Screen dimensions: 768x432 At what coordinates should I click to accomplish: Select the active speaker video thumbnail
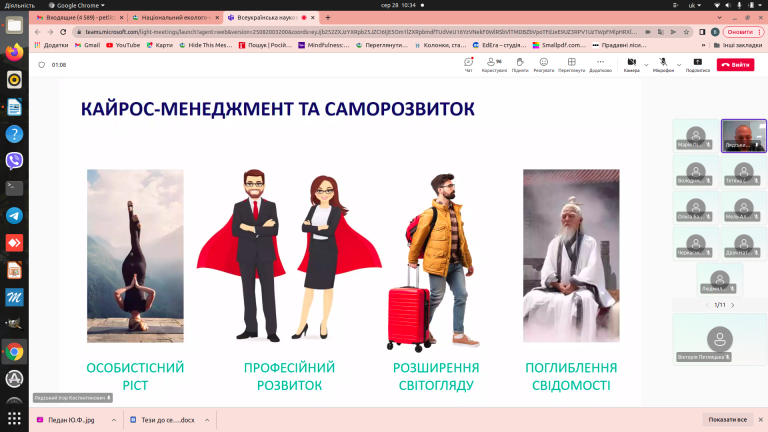(743, 135)
